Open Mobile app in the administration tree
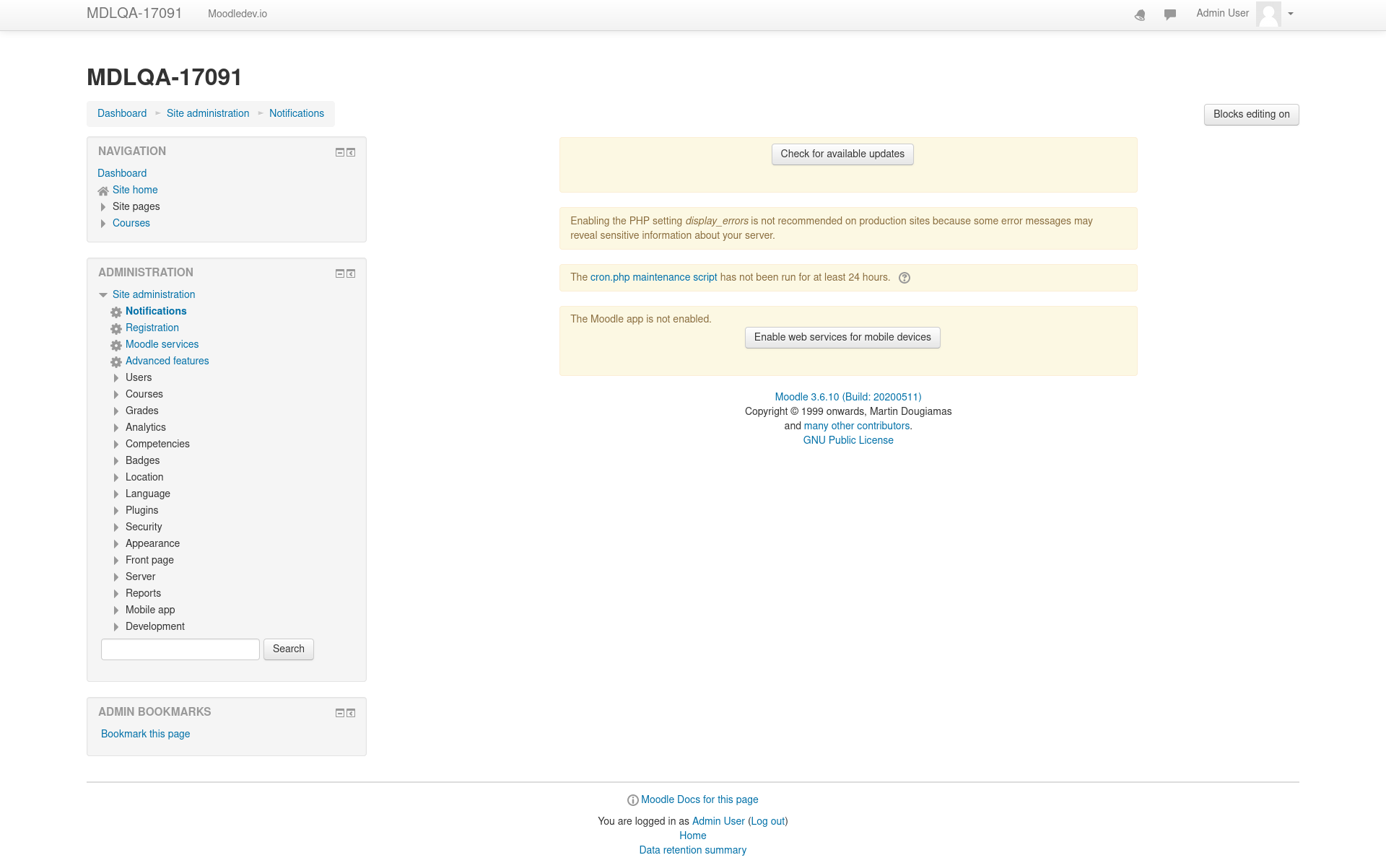The image size is (1386, 868). [150, 610]
